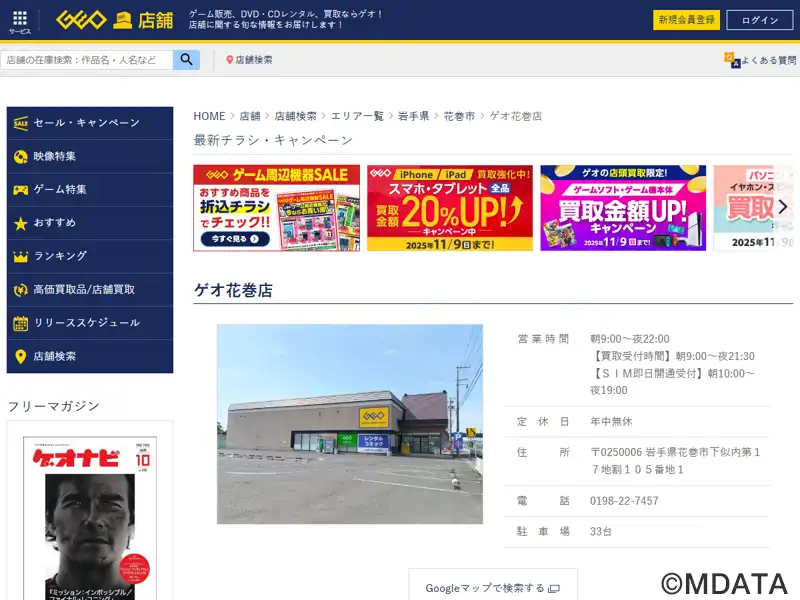800x600 pixels.
Task: Click HOME in the breadcrumb
Action: coord(209,116)
